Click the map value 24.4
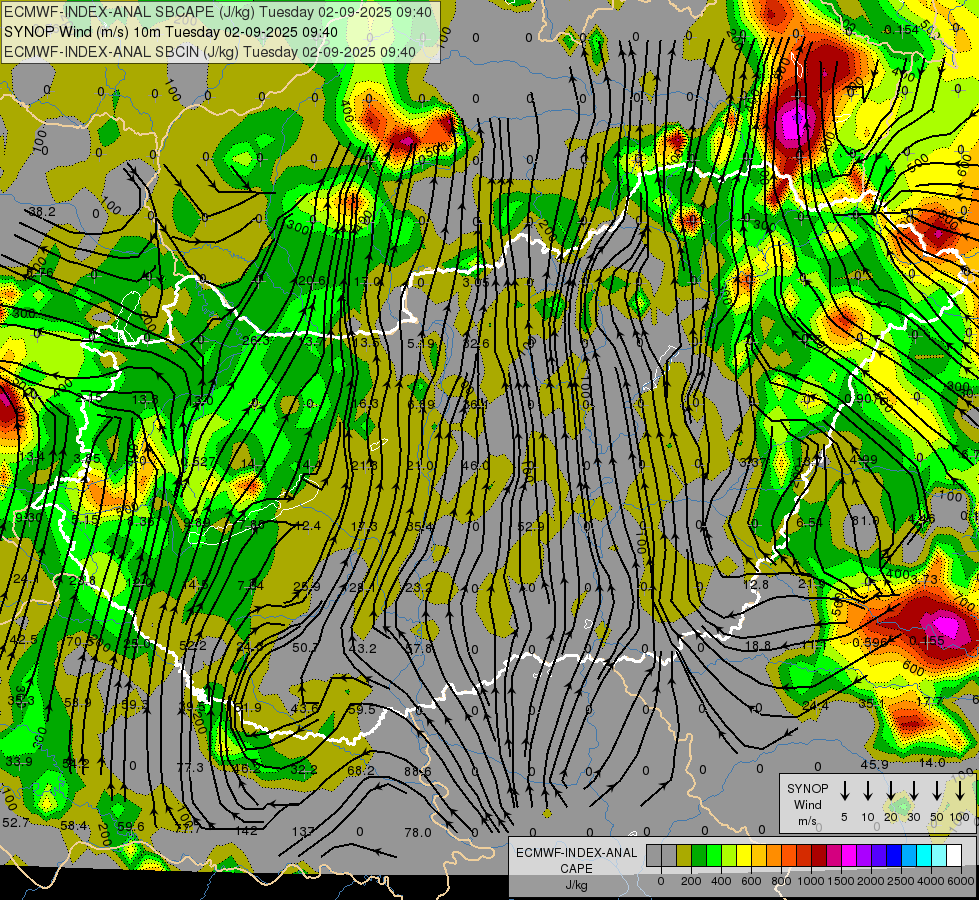 click(x=815, y=706)
